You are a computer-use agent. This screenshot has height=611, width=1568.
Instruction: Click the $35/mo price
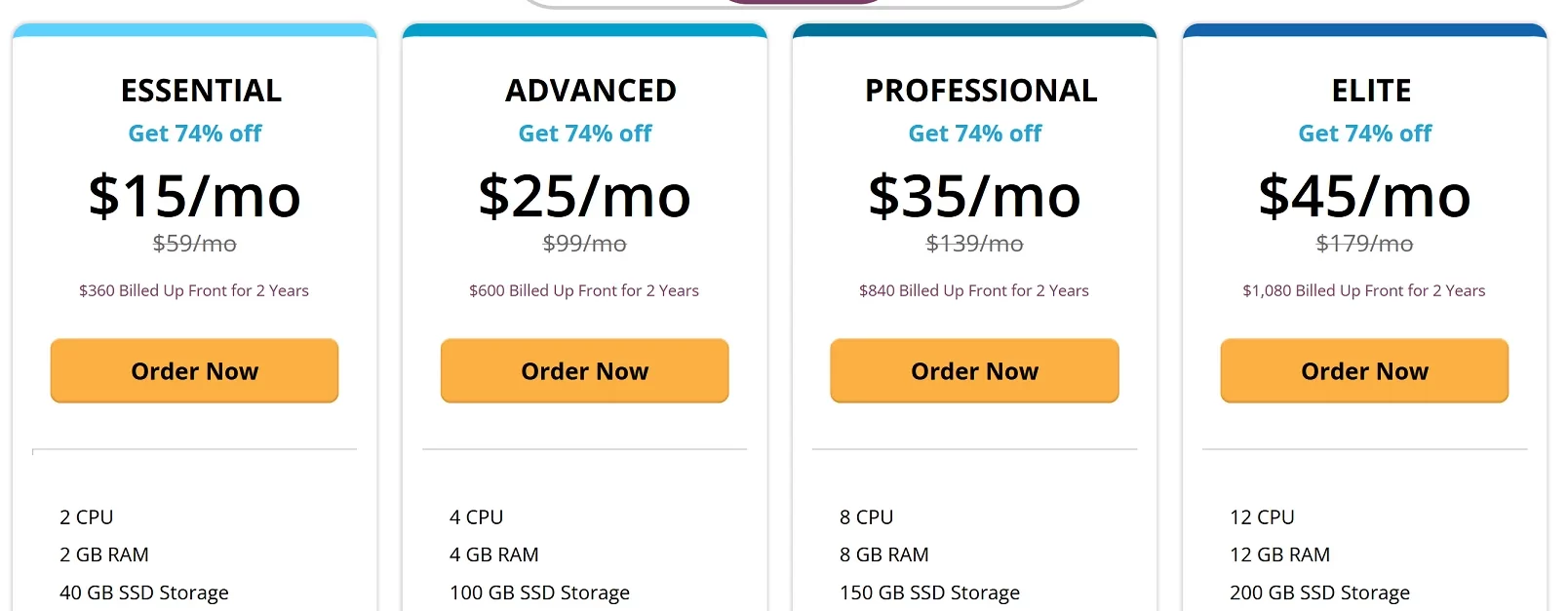point(975,196)
